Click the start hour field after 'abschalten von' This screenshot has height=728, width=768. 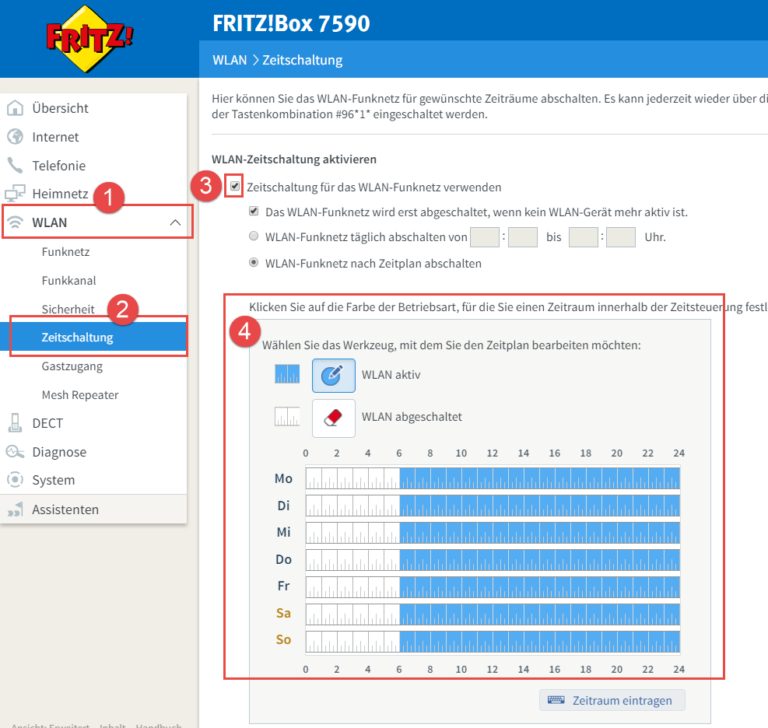484,237
